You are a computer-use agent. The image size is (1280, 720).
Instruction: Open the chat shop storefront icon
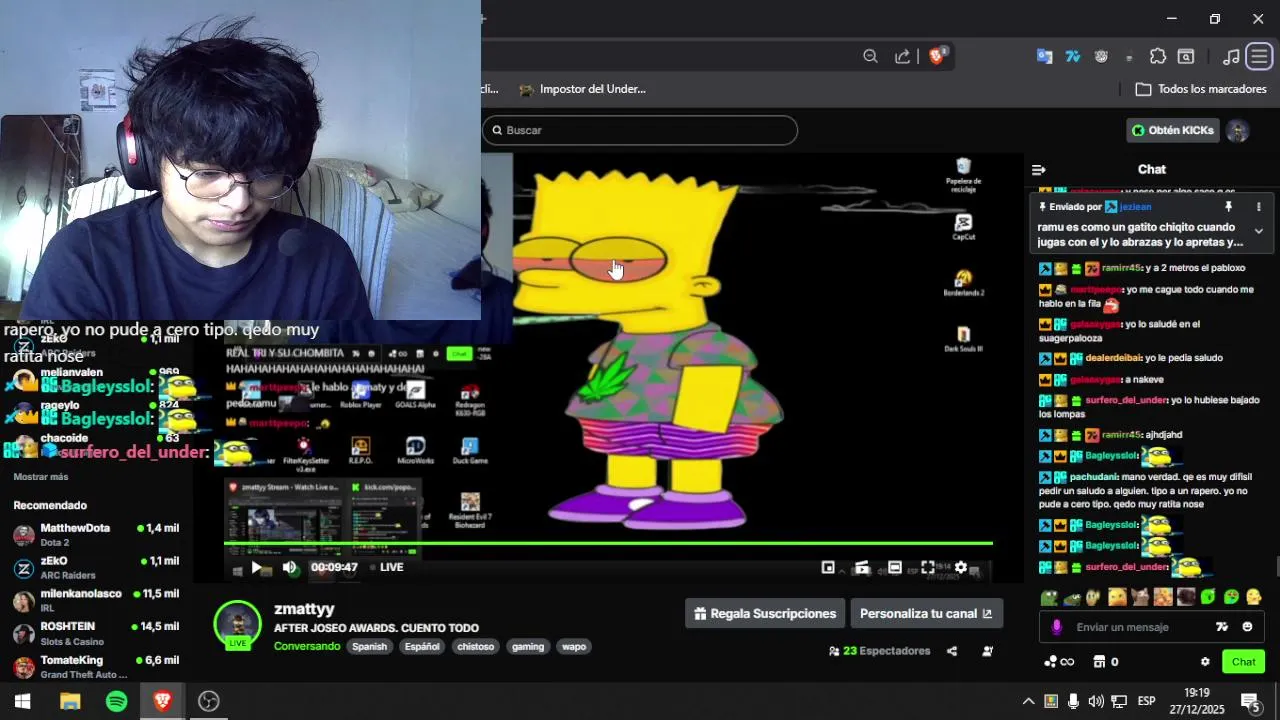coord(1099,662)
